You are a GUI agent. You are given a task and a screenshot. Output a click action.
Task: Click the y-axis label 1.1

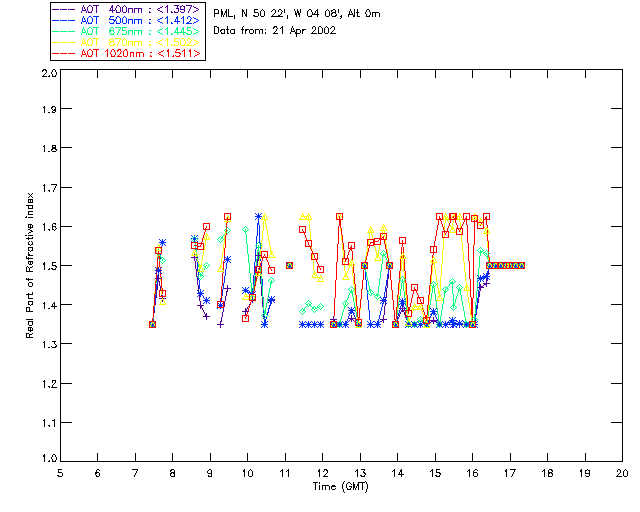coord(49,423)
